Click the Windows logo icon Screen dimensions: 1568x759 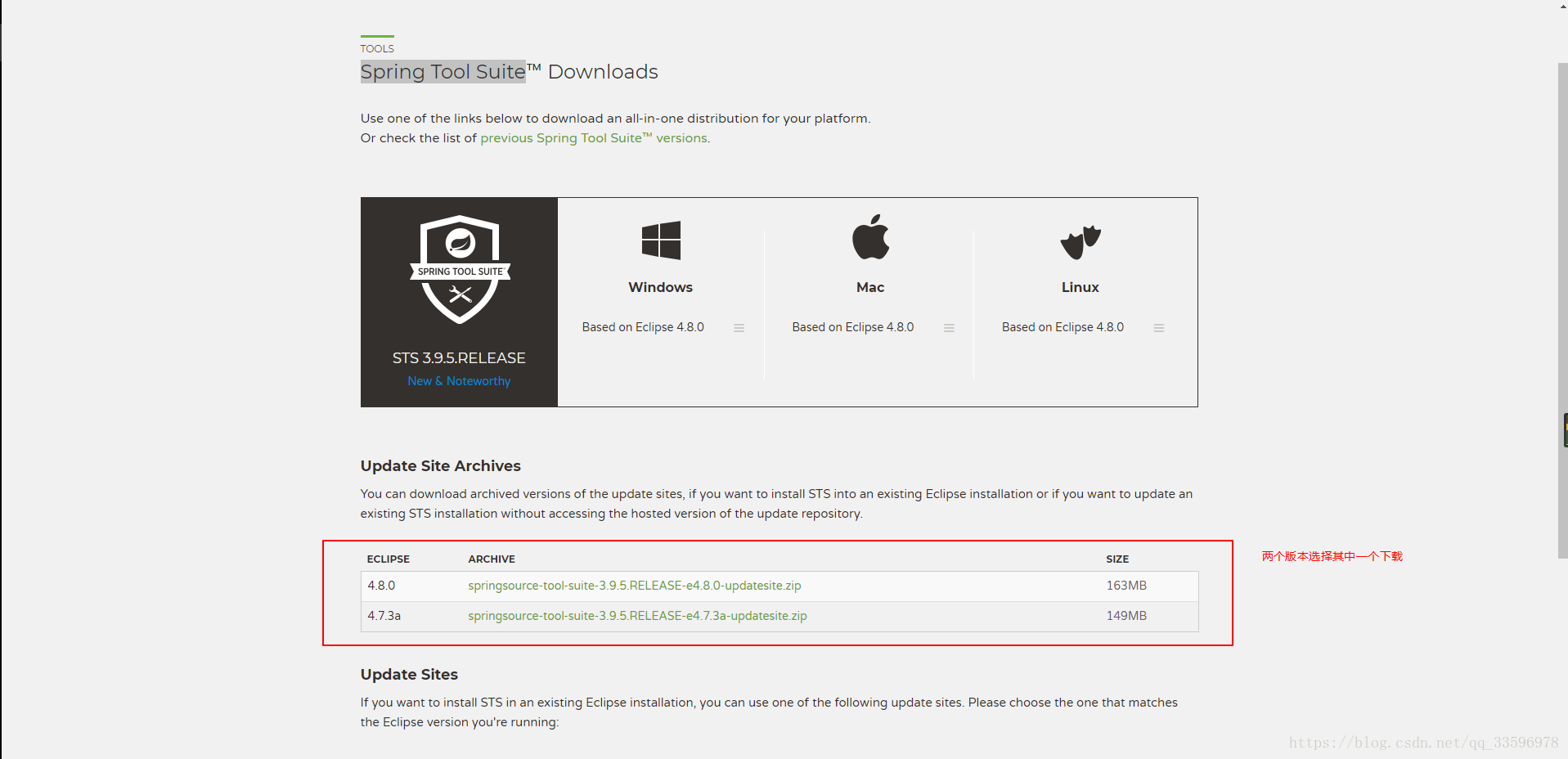pyautogui.click(x=661, y=240)
